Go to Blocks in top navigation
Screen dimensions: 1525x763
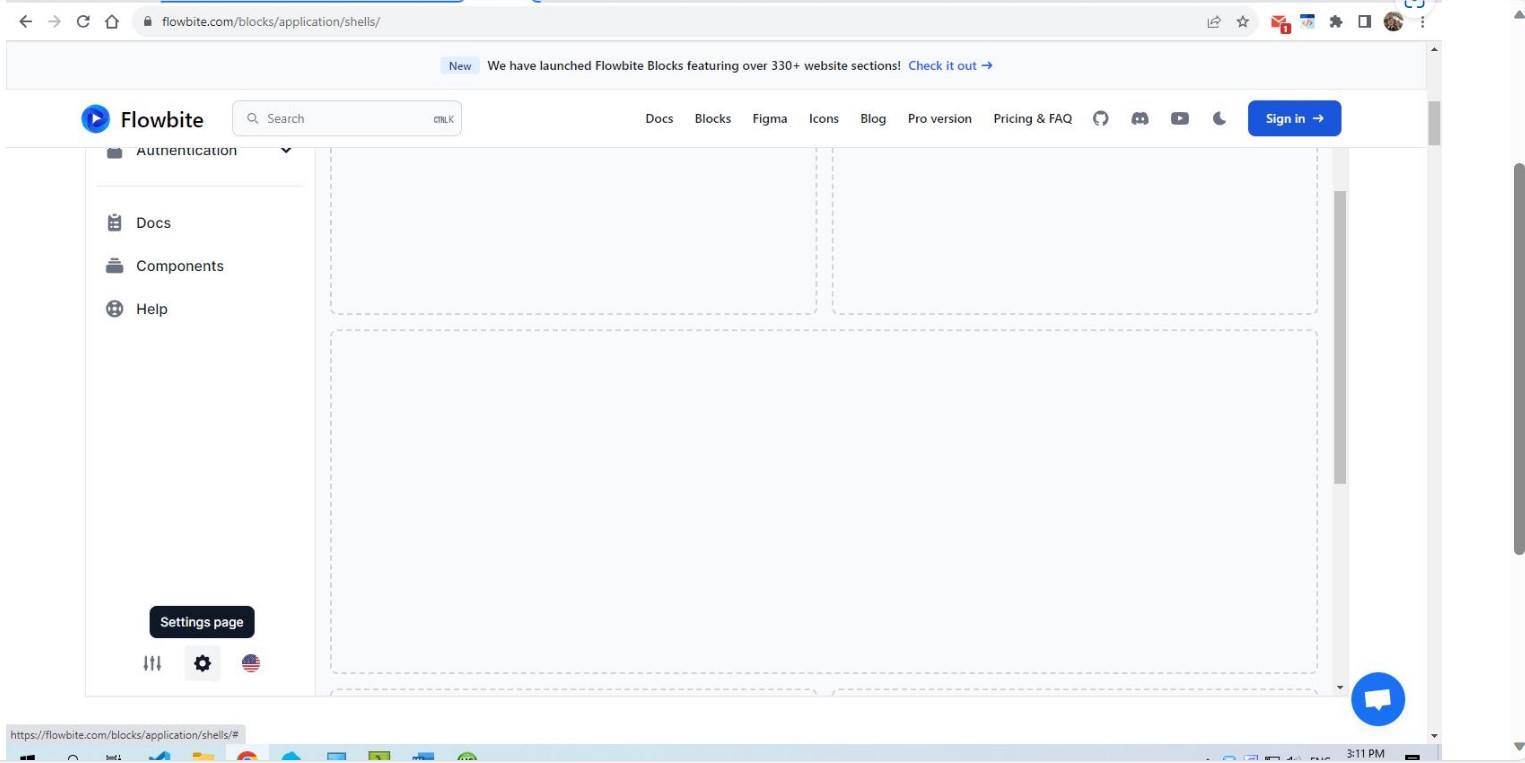click(712, 119)
